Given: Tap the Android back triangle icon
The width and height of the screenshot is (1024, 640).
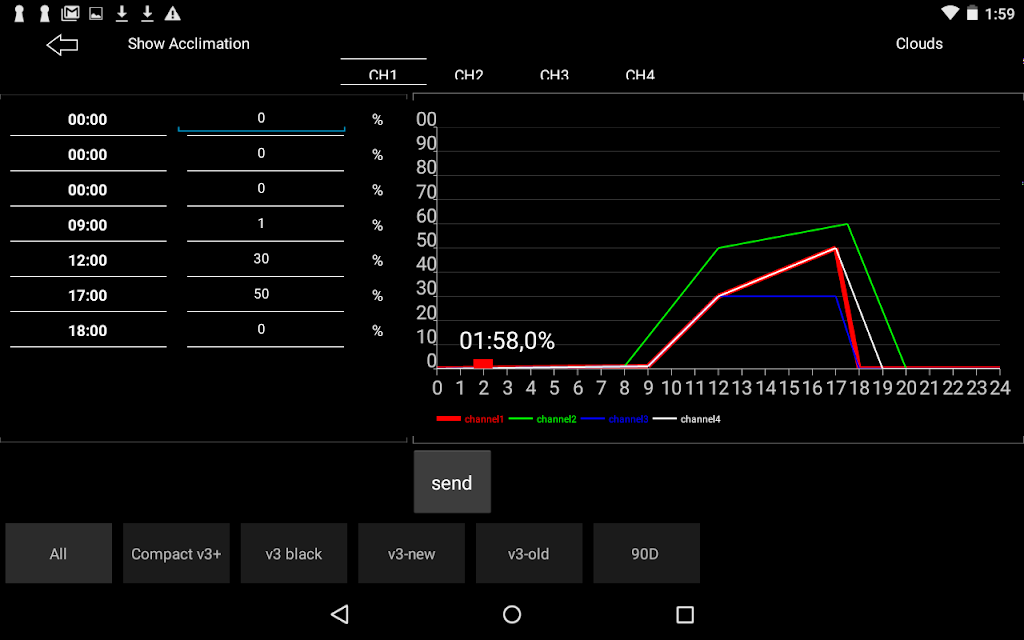Looking at the screenshot, I should point(340,615).
